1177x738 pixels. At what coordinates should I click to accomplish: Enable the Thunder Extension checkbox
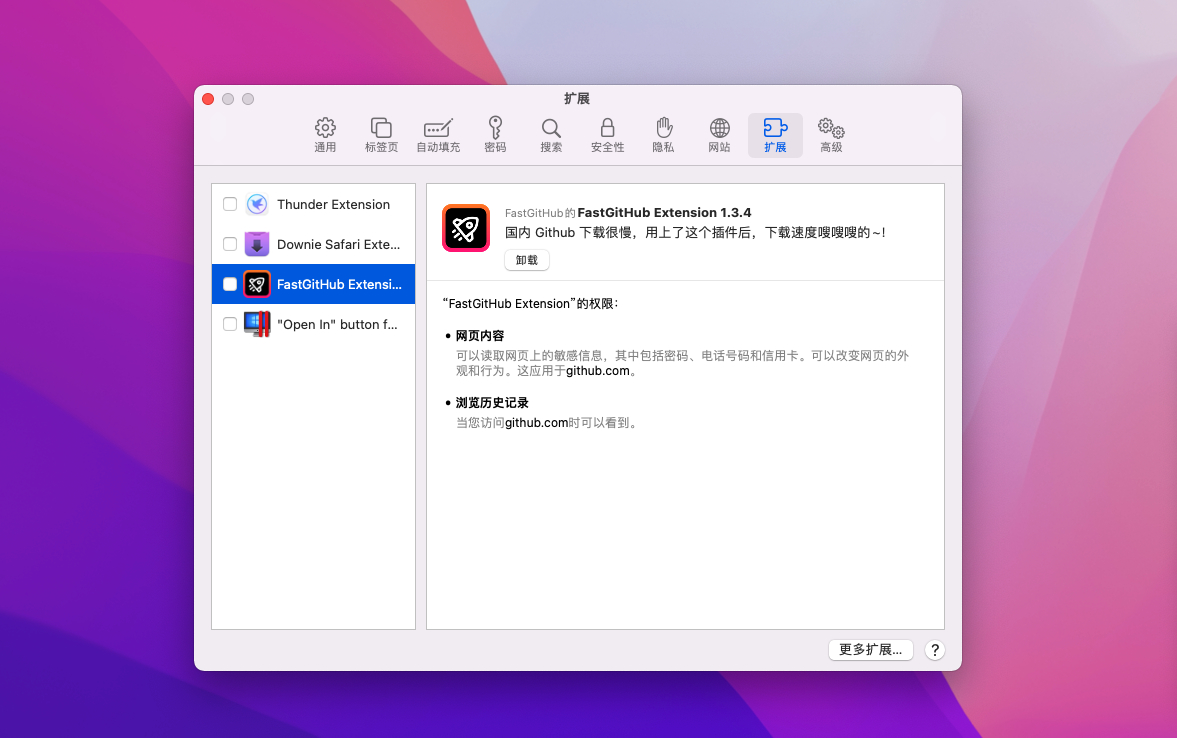point(230,204)
